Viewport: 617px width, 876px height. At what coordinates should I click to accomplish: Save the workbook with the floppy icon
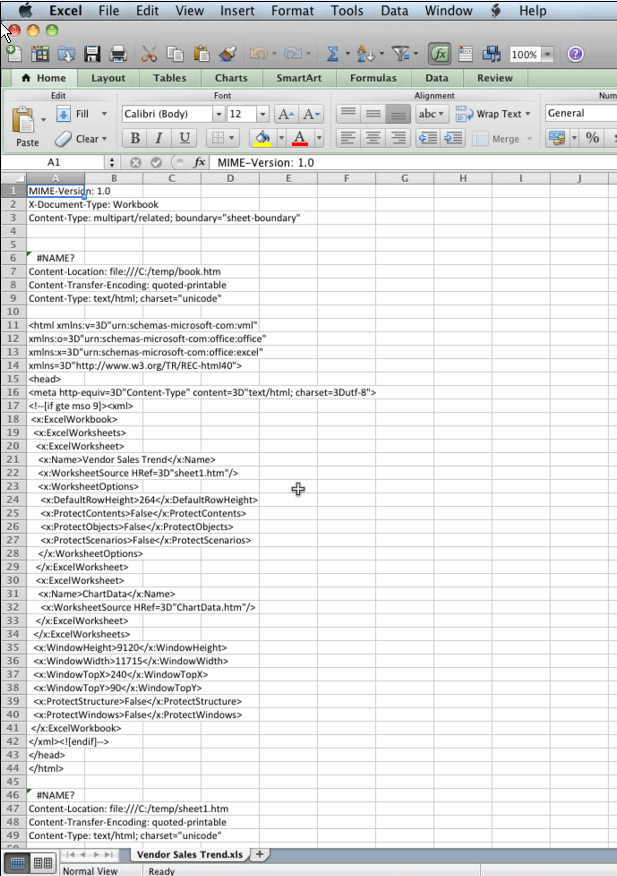pyautogui.click(x=92, y=54)
